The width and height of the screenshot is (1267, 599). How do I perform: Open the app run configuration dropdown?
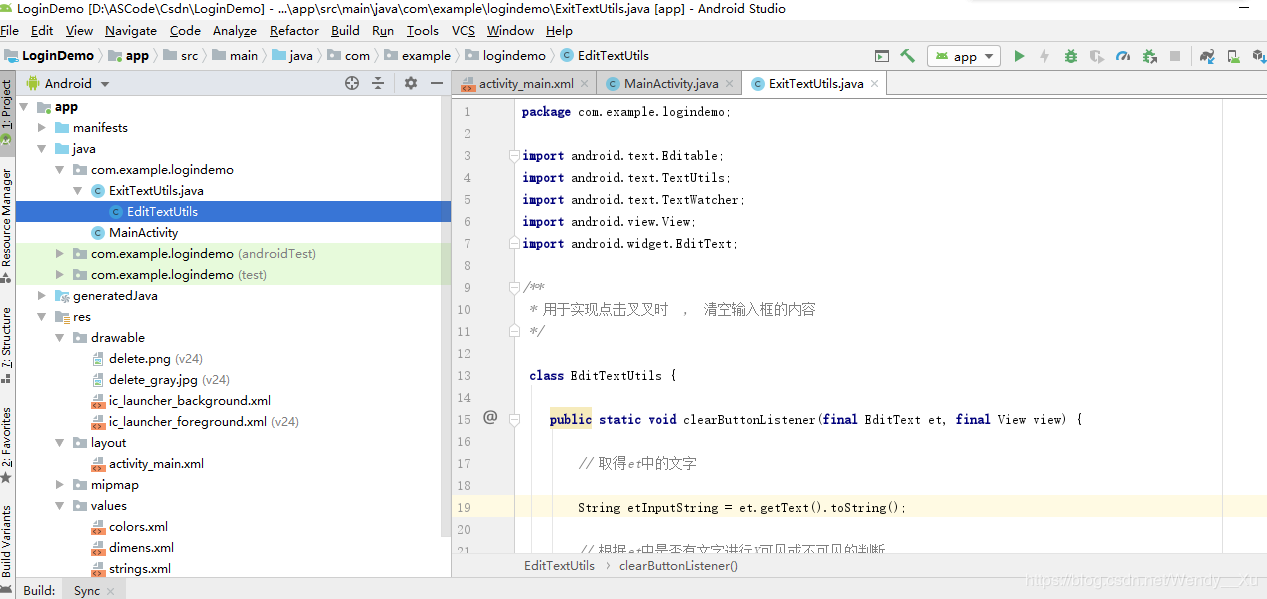(x=963, y=55)
